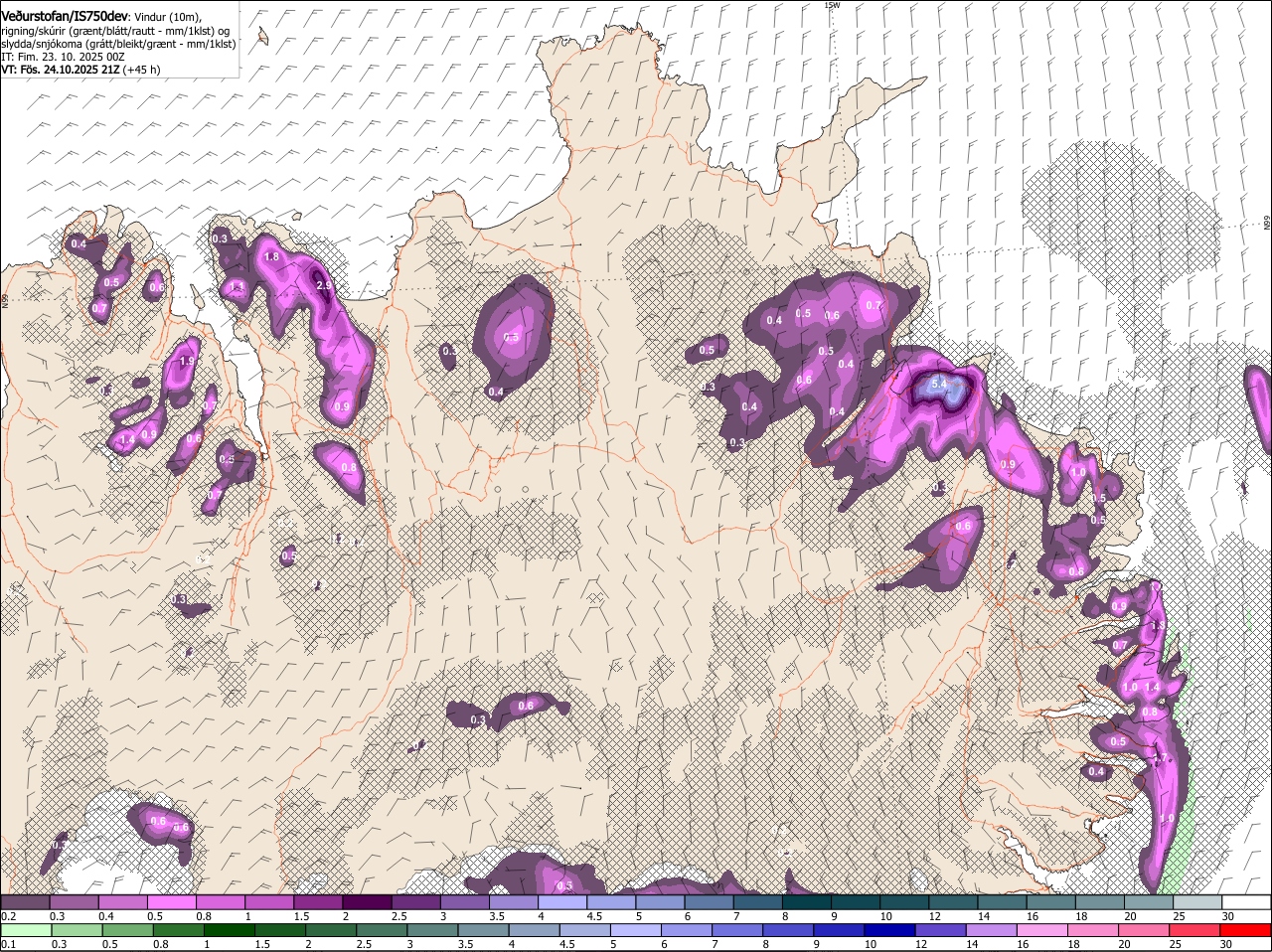Select upper snow legend swatch between 2 and 2.5

tap(368, 902)
